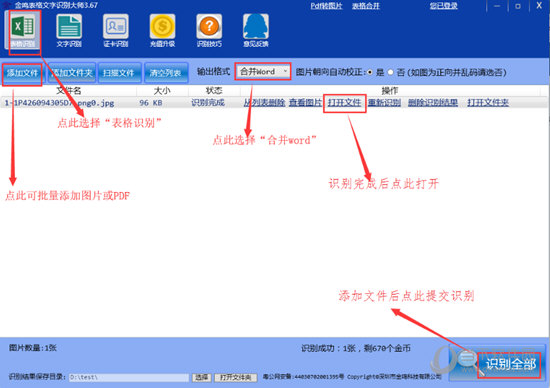Click the 图片数量:1张 status text
Viewport: 550px width, 388px height.
tap(33, 348)
